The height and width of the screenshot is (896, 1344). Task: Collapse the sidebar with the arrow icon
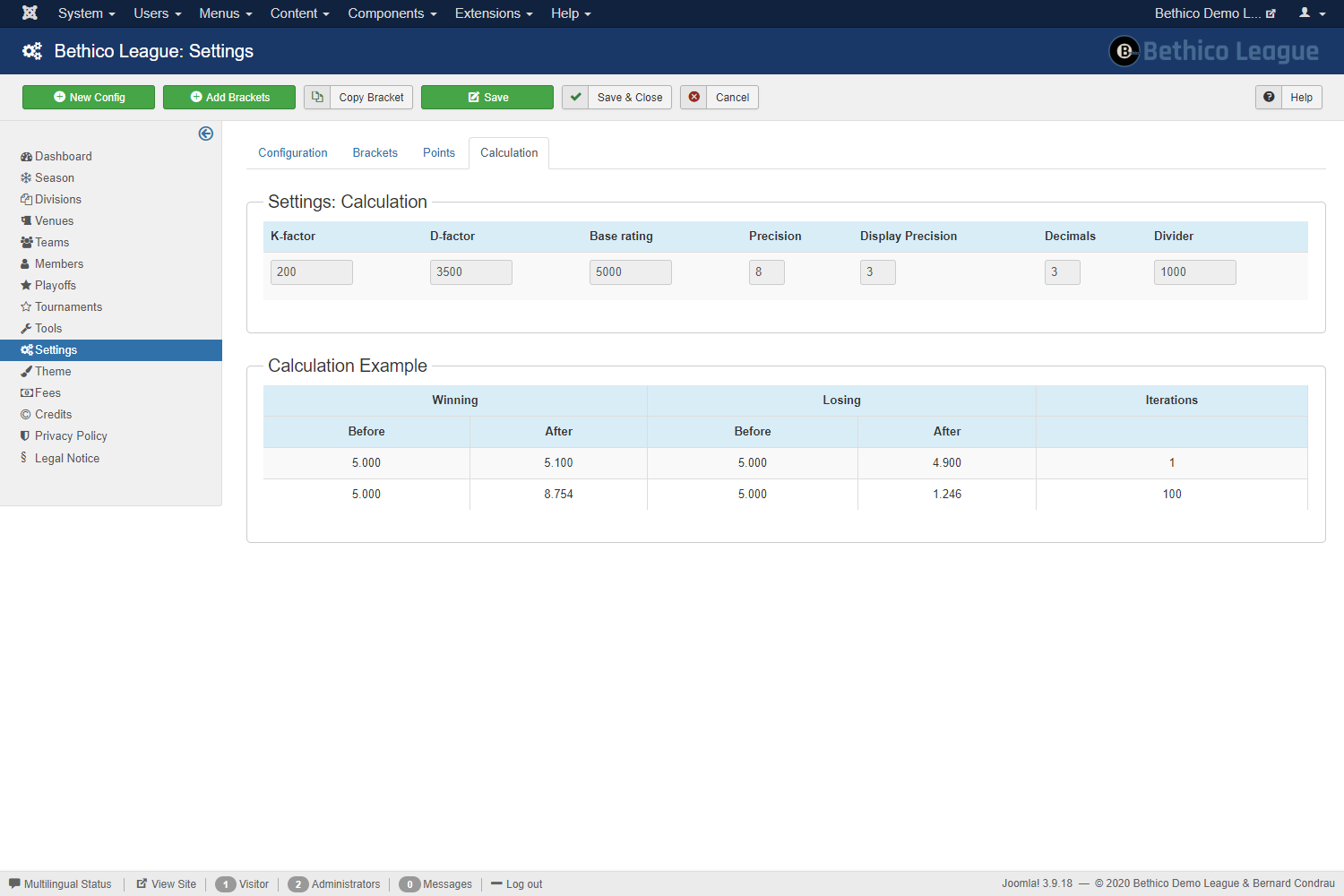tap(206, 134)
